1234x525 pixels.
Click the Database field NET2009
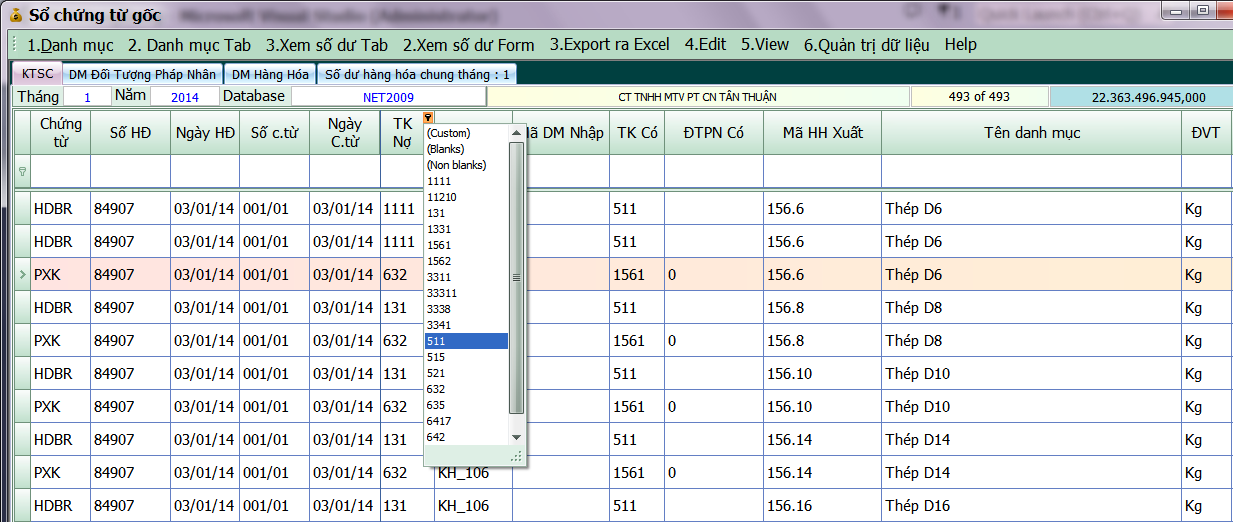(x=388, y=97)
